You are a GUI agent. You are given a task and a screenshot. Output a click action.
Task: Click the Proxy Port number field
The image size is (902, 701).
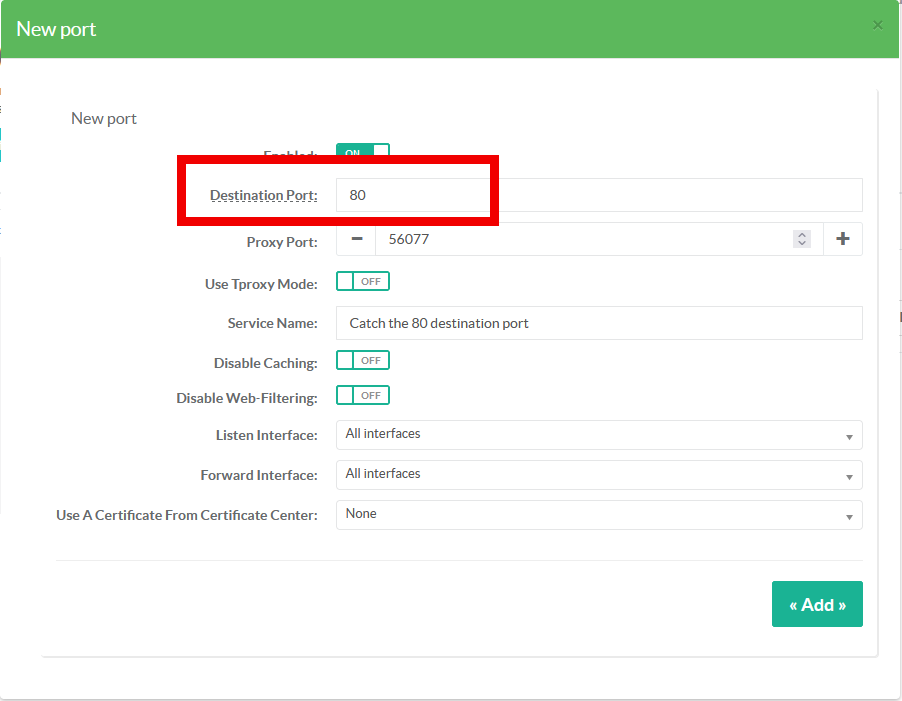pos(580,240)
